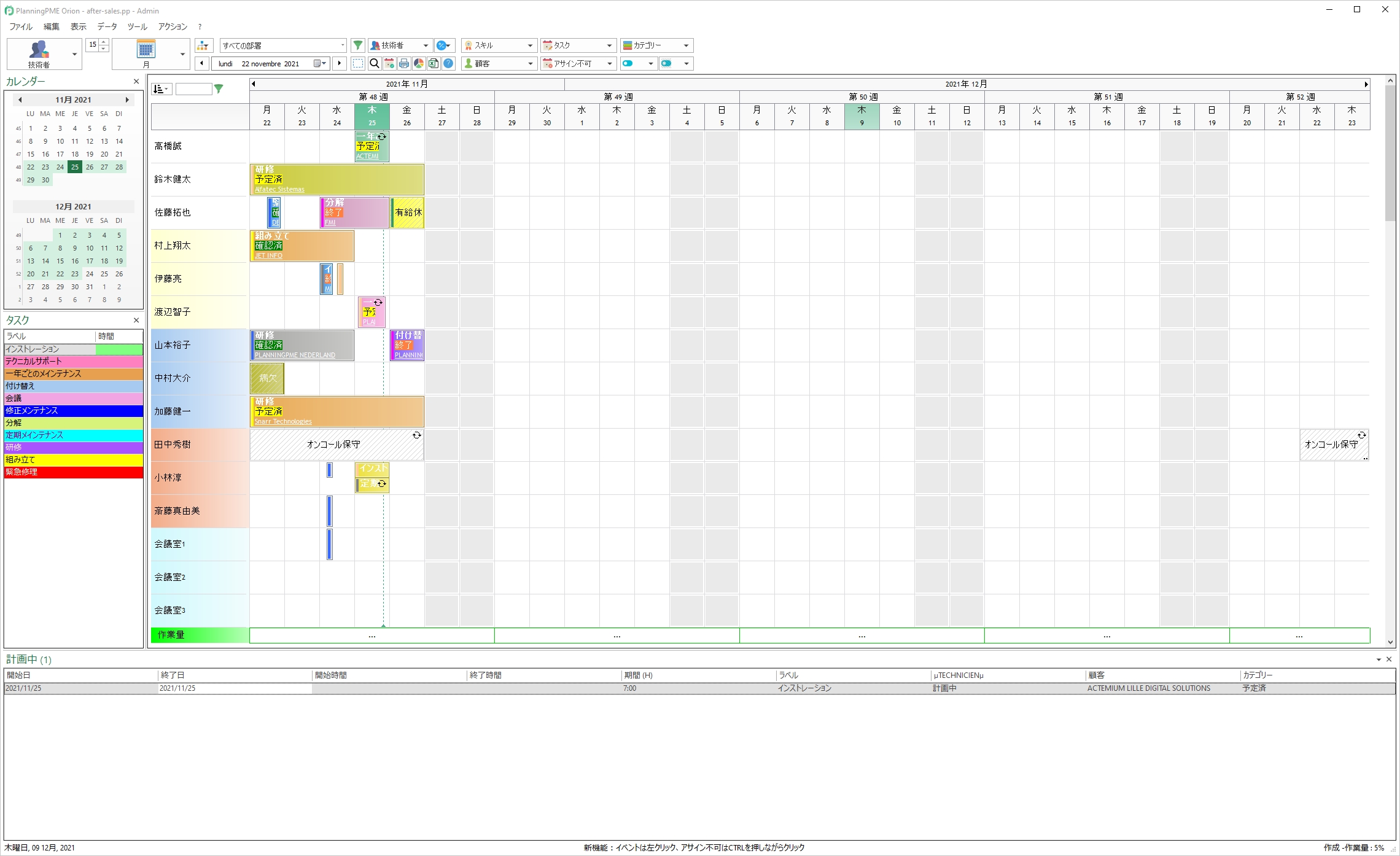The height and width of the screenshot is (856, 1400).
Task: Increase the 15 stepper value
Action: click(104, 42)
